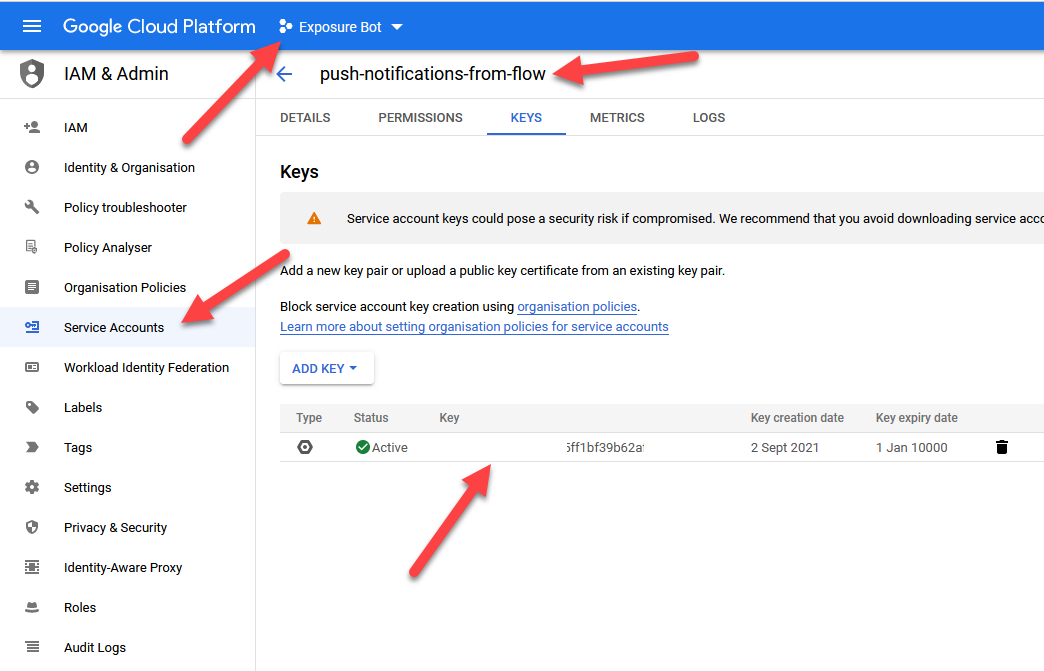Open the LOGS tab
1044x671 pixels.
[x=708, y=117]
